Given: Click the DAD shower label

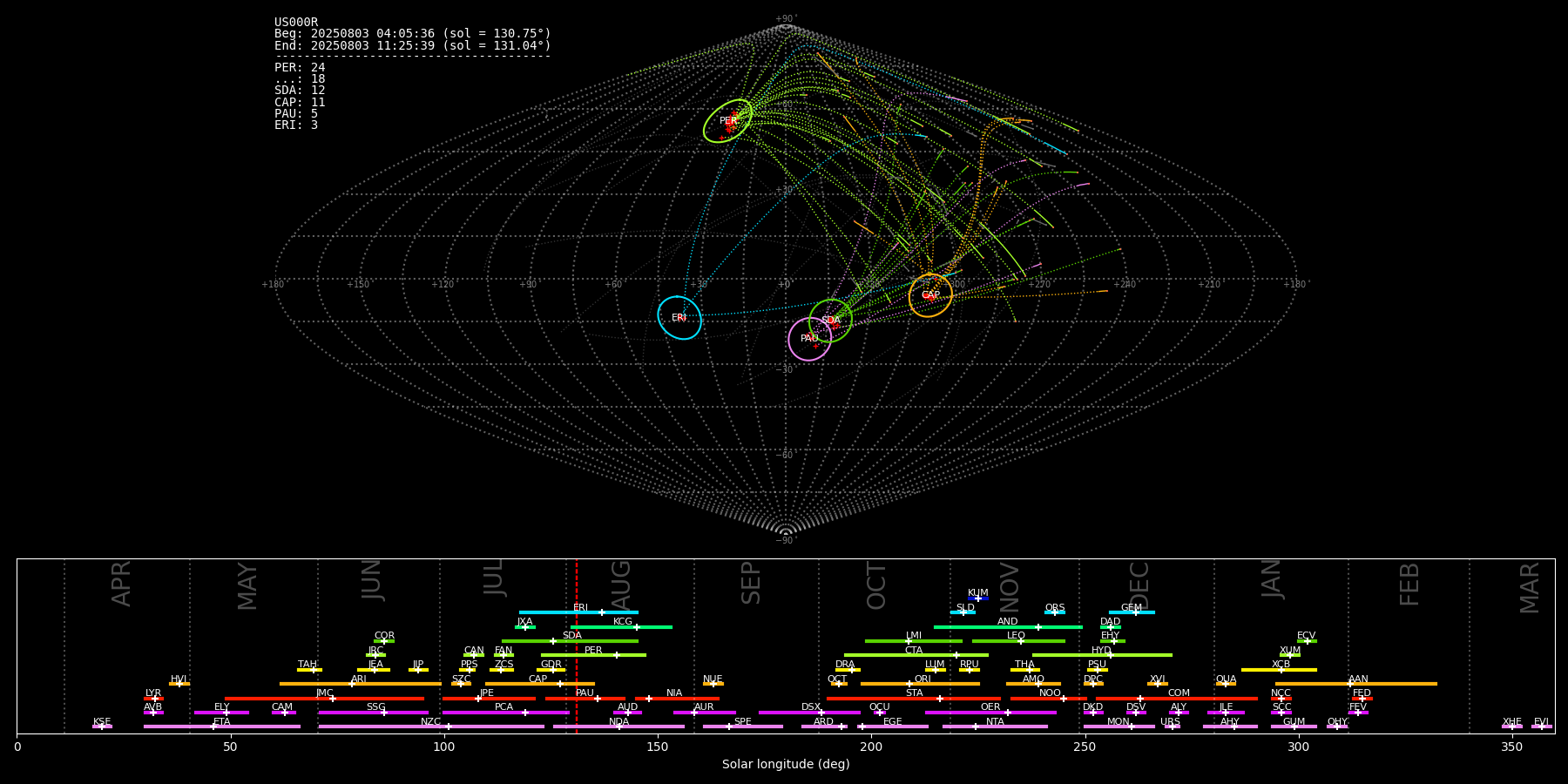Looking at the screenshot, I should (1111, 622).
